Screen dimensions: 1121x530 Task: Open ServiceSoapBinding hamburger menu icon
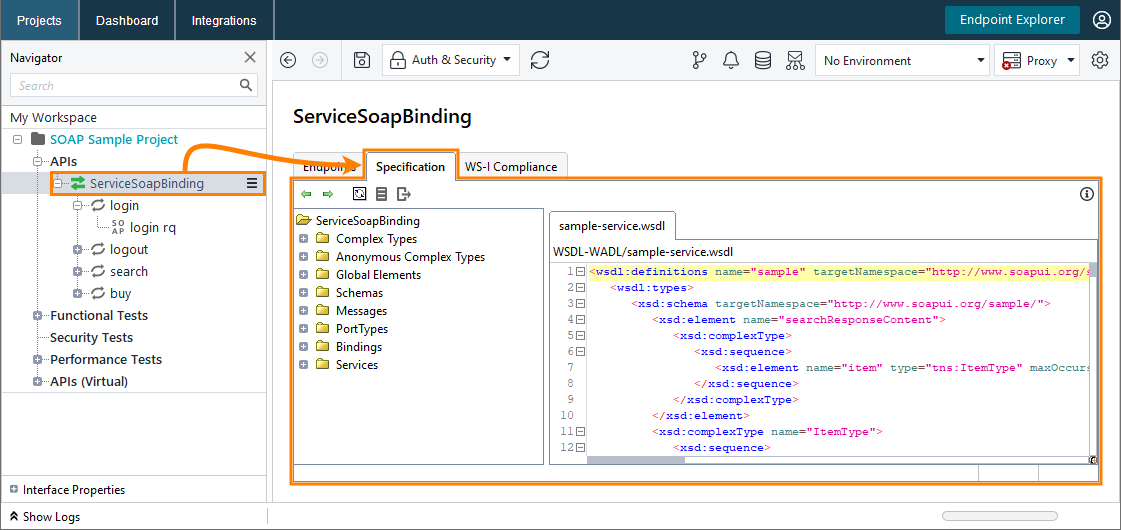coord(253,183)
